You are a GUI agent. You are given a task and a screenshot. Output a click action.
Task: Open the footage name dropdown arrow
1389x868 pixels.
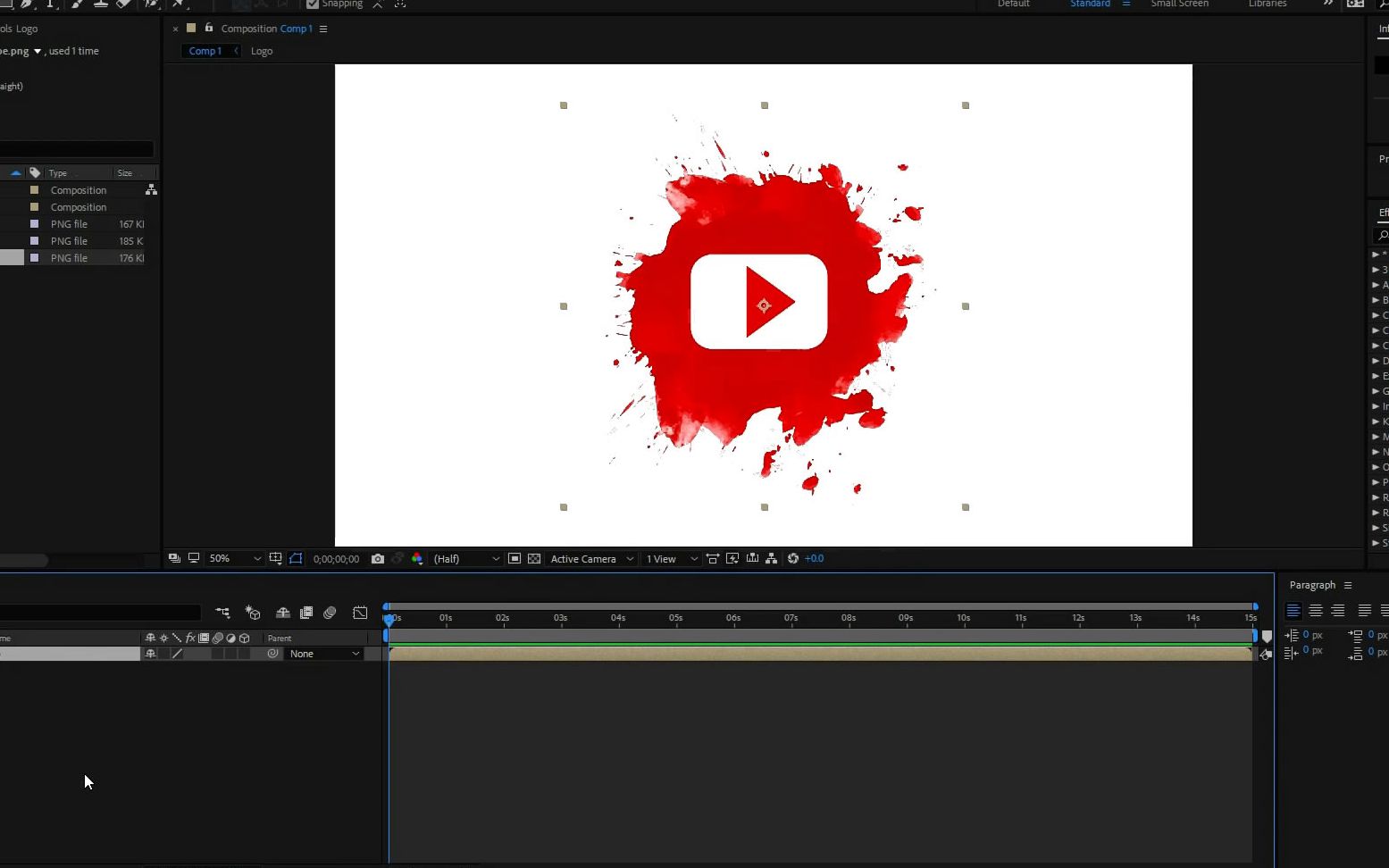(x=38, y=52)
